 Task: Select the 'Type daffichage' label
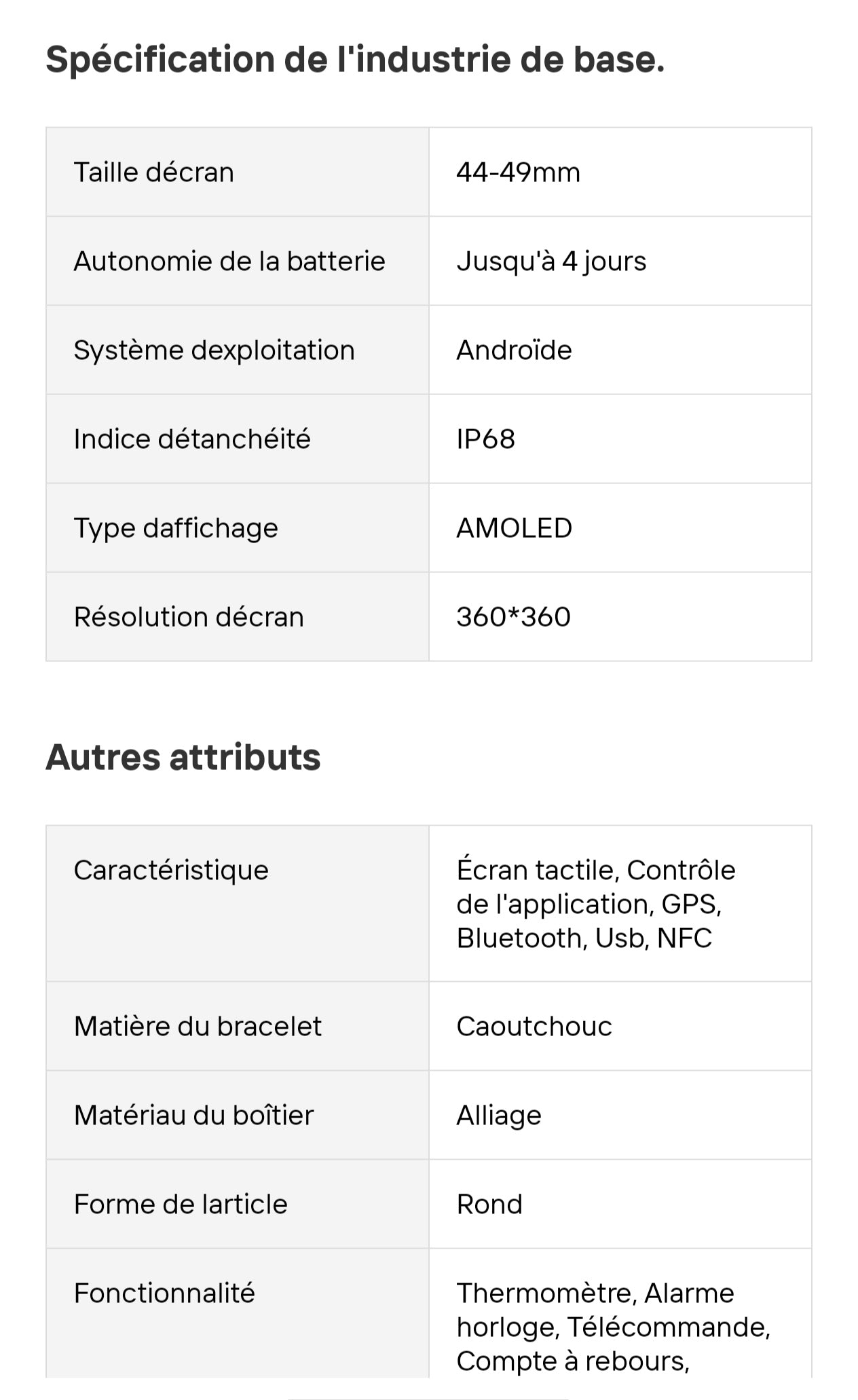(x=176, y=528)
